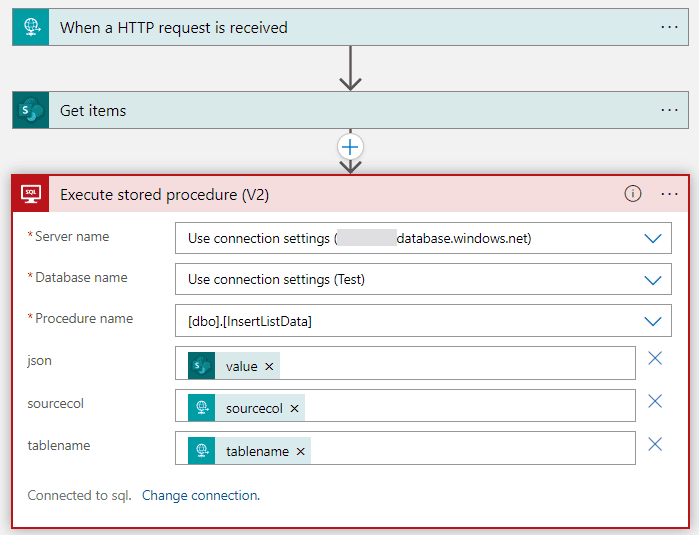
Task: Click HTTP icon on tablename token
Action: pyautogui.click(x=201, y=450)
